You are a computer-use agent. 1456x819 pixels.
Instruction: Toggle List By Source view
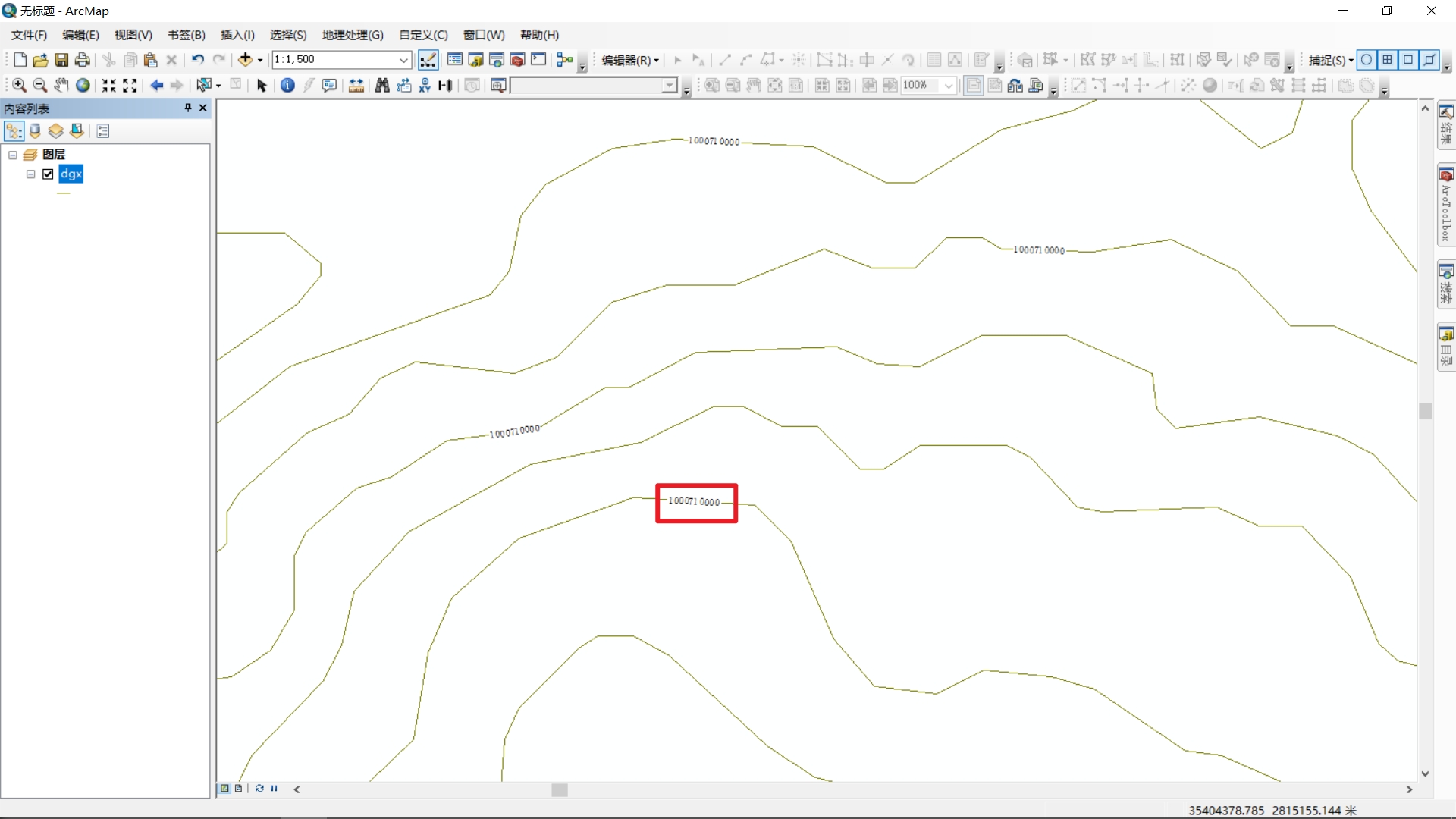[x=35, y=131]
